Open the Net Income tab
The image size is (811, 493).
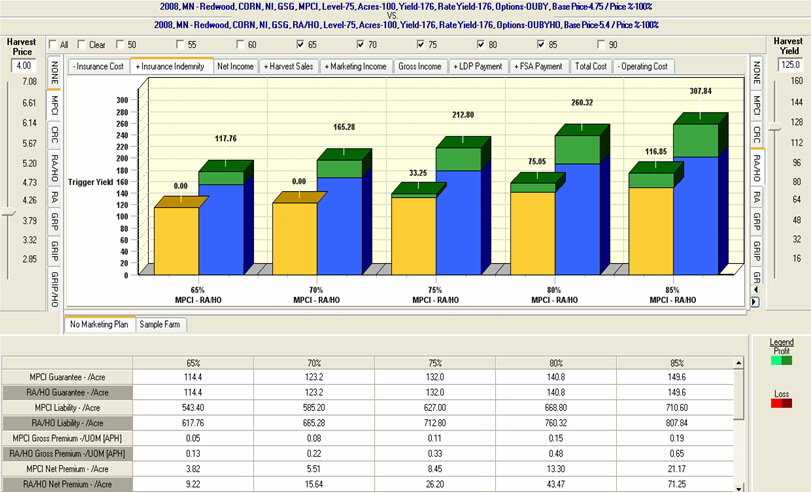235,67
